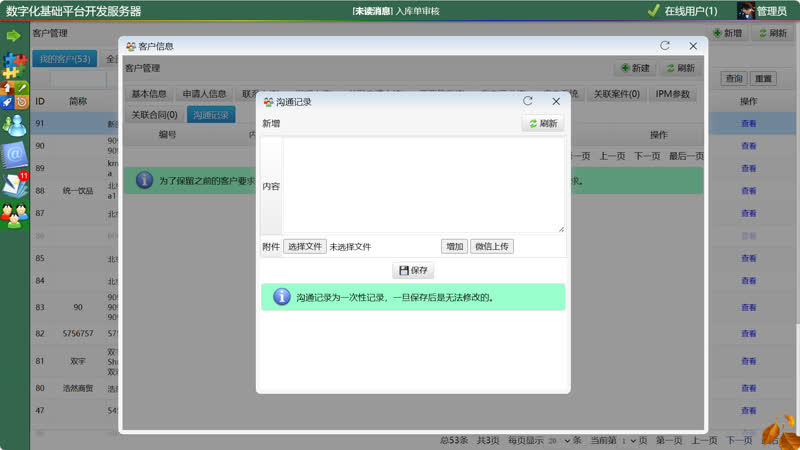Switch to the 关联案件(0) tab
The height and width of the screenshot is (450, 800).
pos(616,94)
